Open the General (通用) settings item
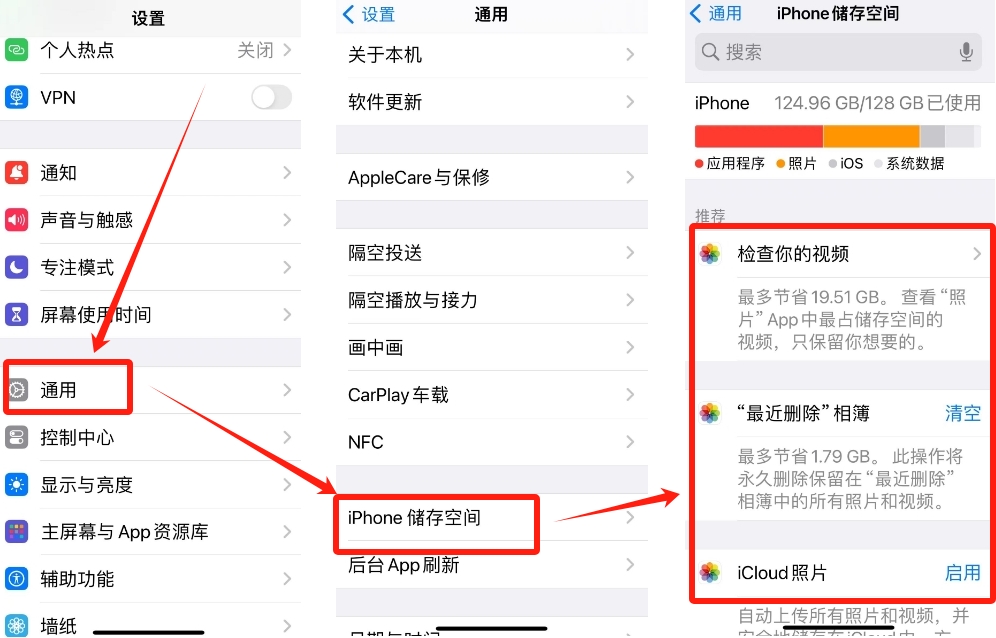 151,390
